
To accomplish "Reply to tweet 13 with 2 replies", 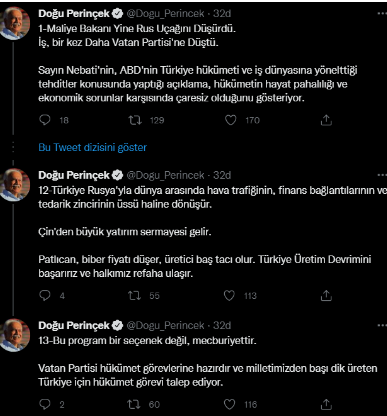I will pos(45,404).
